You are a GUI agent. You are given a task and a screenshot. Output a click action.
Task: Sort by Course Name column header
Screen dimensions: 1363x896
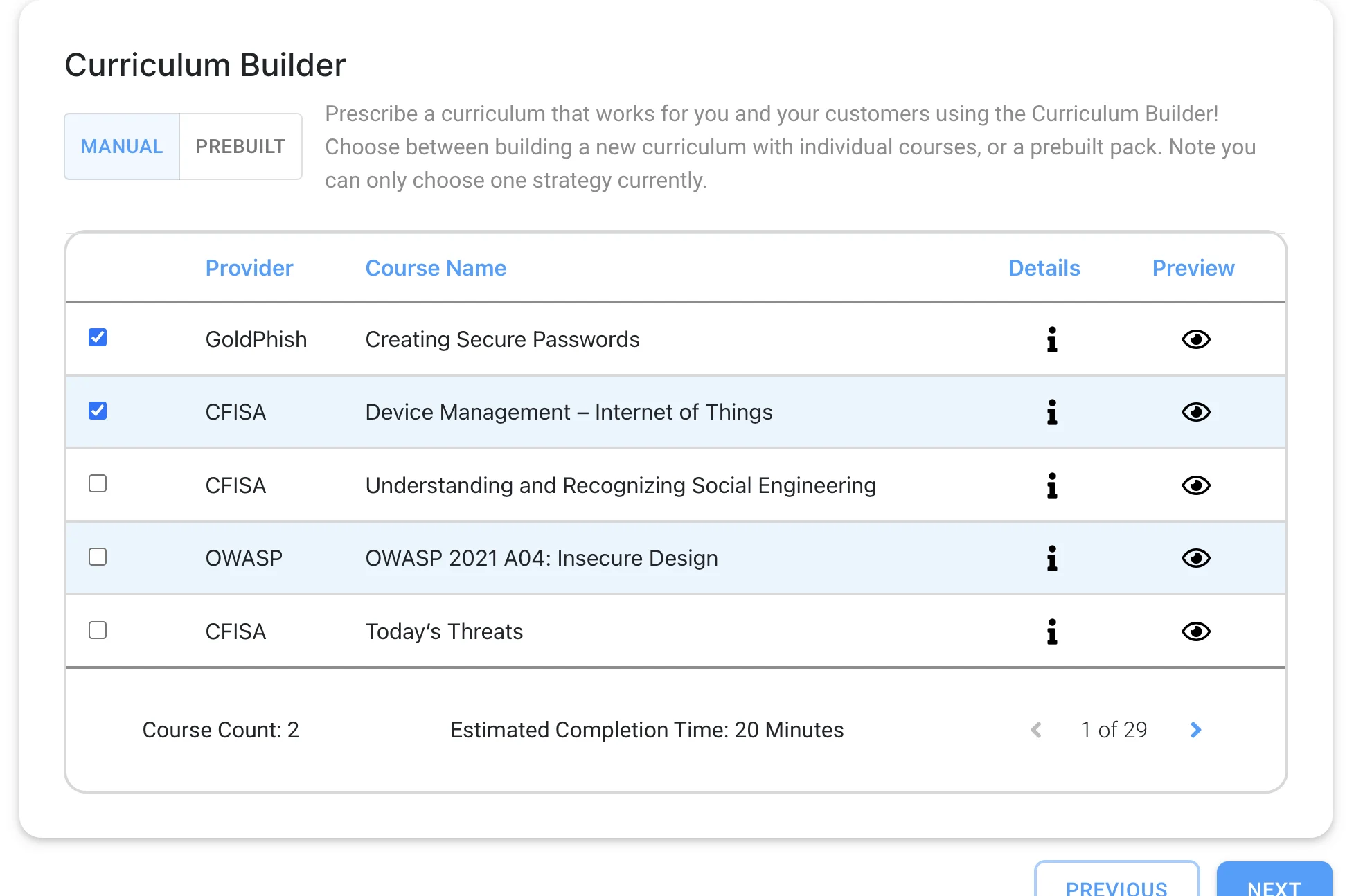coord(436,268)
